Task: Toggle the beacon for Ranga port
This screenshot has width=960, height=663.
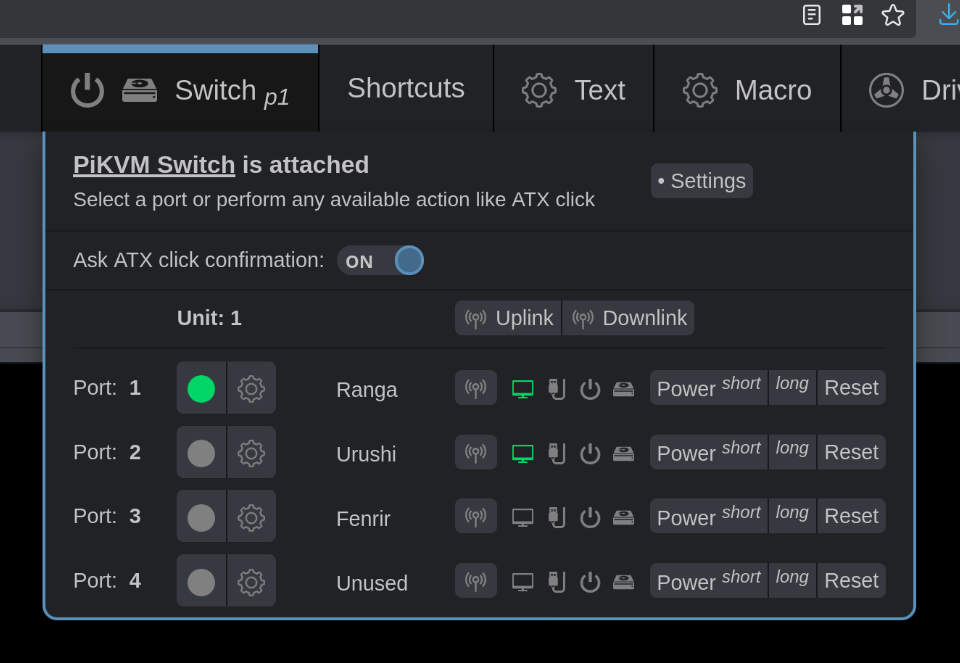Action: (x=476, y=388)
